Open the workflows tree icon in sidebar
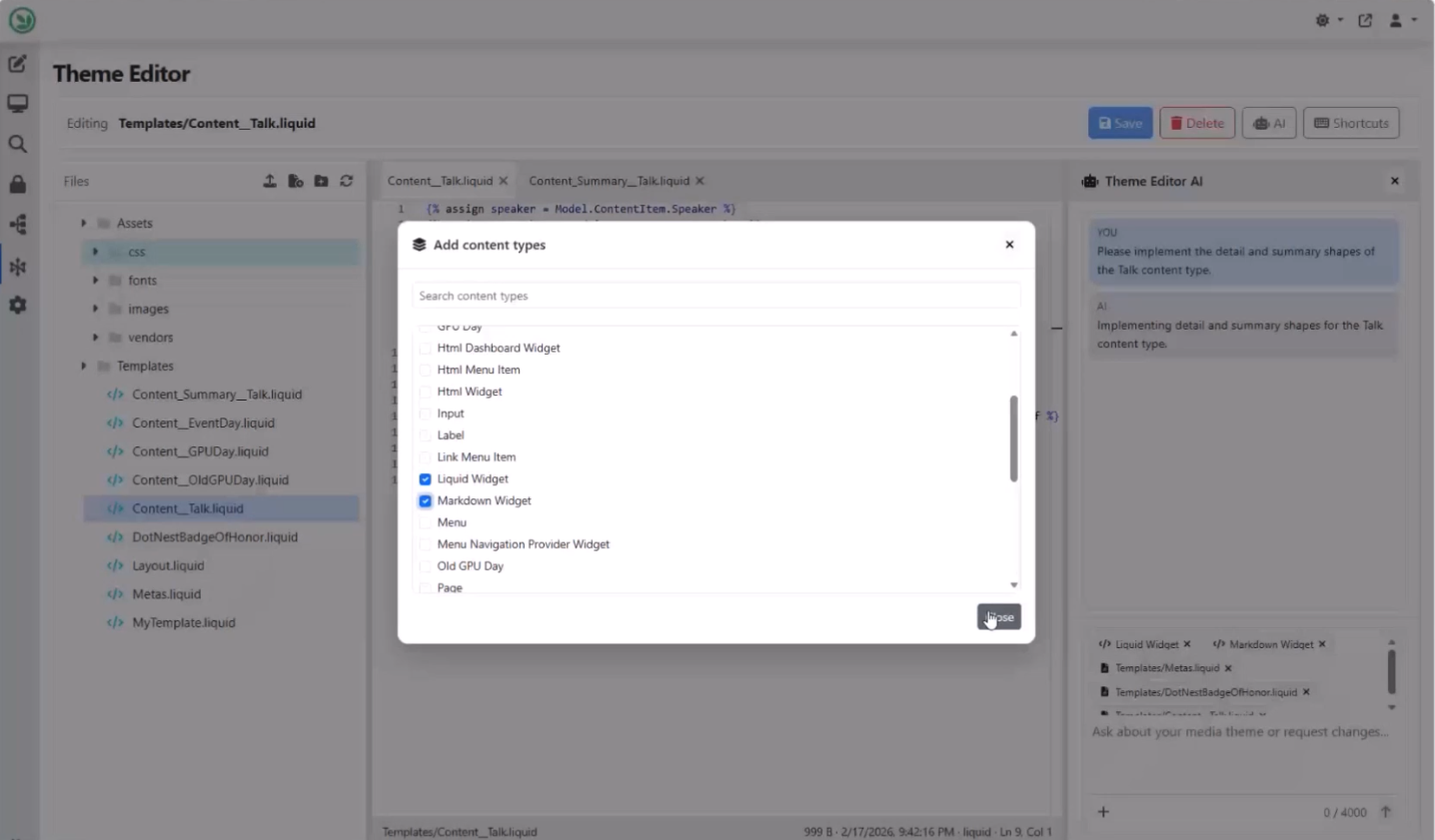Image resolution: width=1435 pixels, height=840 pixels. 18,225
